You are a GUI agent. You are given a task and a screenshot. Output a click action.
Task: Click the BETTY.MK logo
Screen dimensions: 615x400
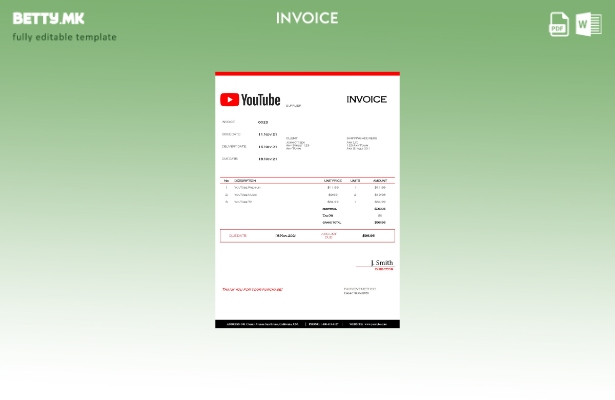click(48, 18)
